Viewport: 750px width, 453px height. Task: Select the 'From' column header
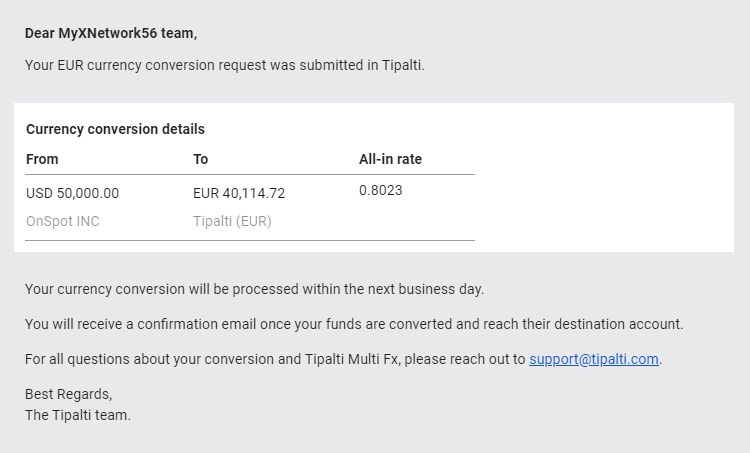pos(42,159)
